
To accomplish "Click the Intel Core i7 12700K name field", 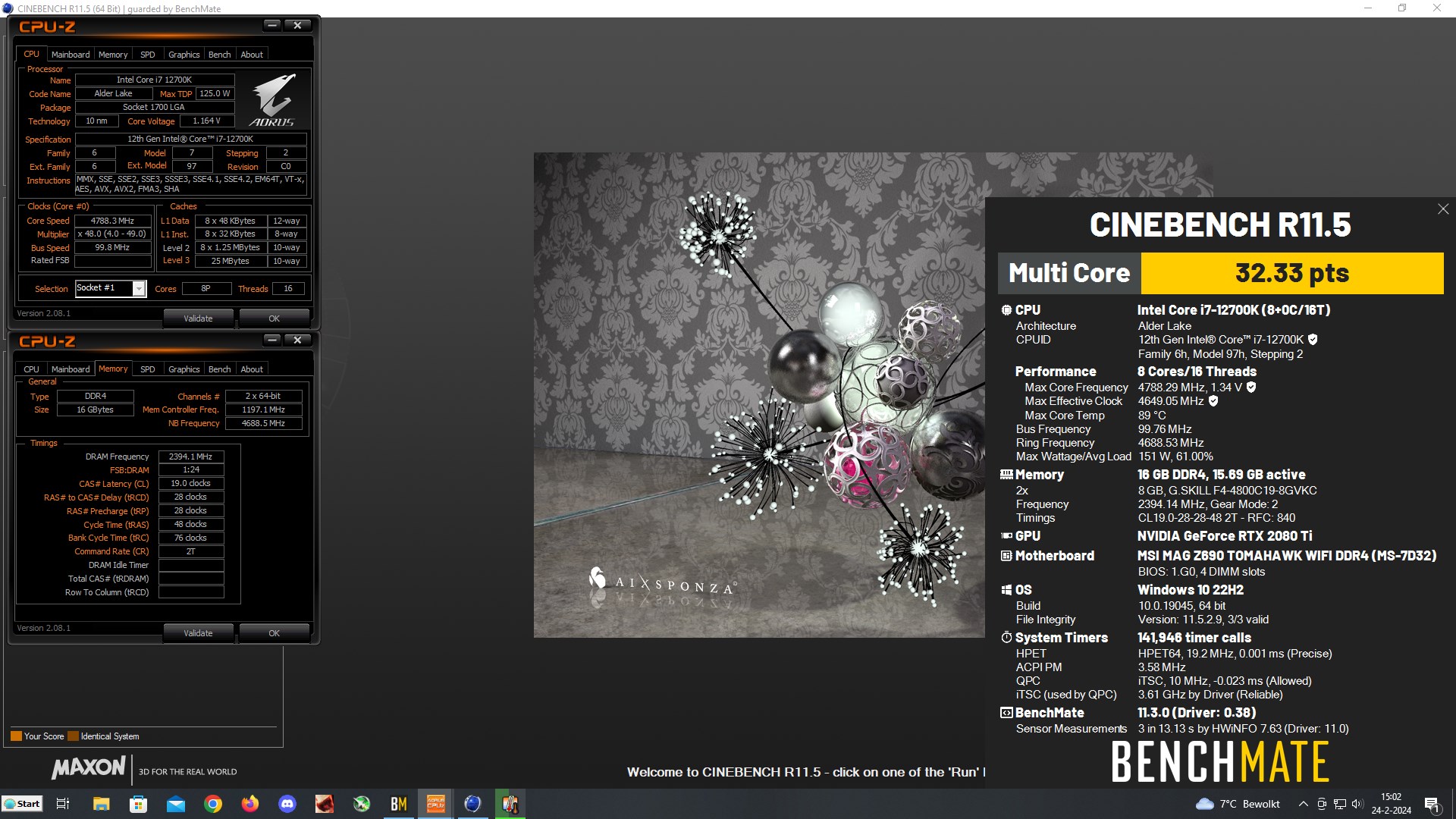I will tap(155, 80).
